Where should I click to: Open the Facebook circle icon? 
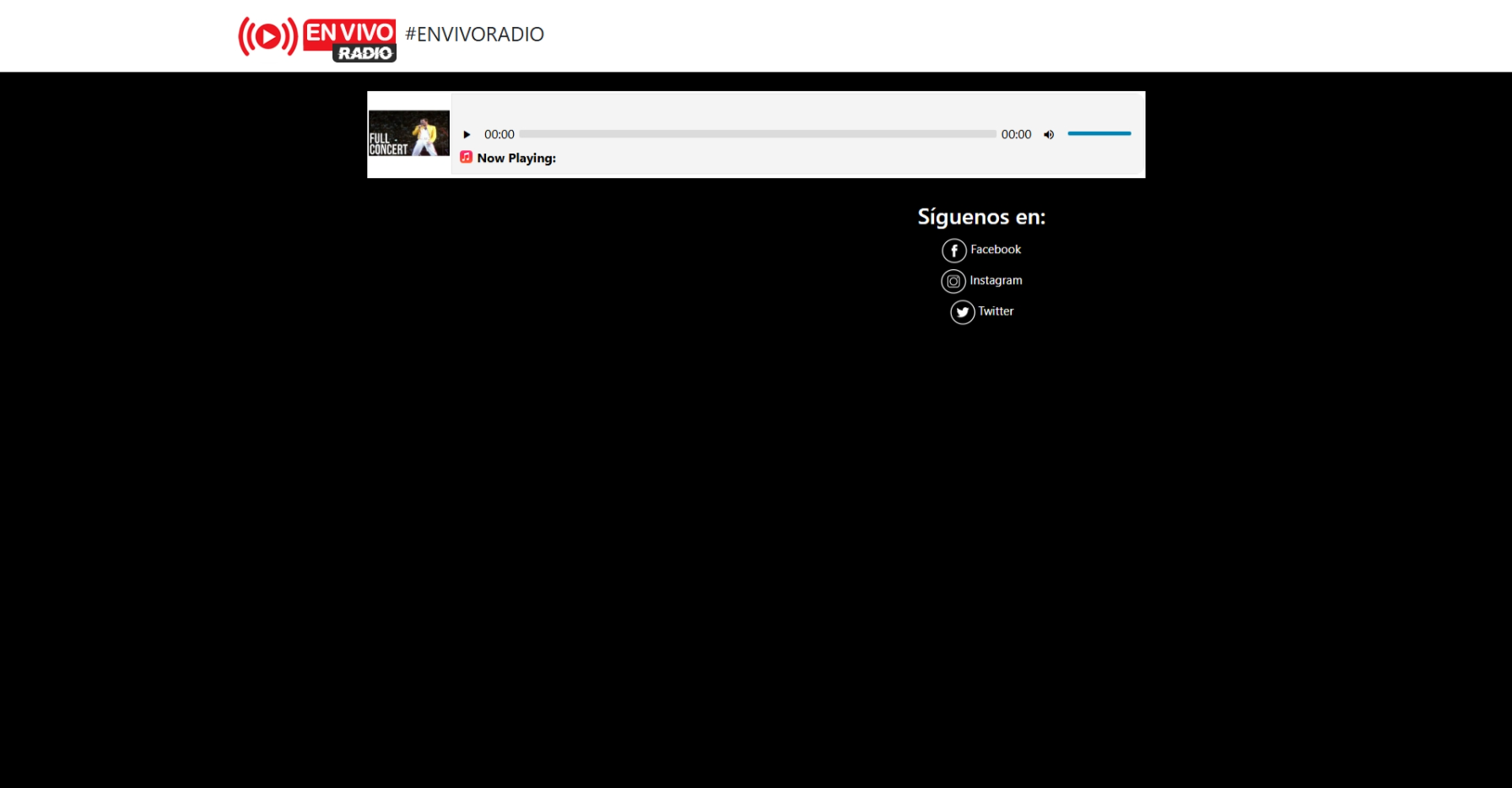954,251
